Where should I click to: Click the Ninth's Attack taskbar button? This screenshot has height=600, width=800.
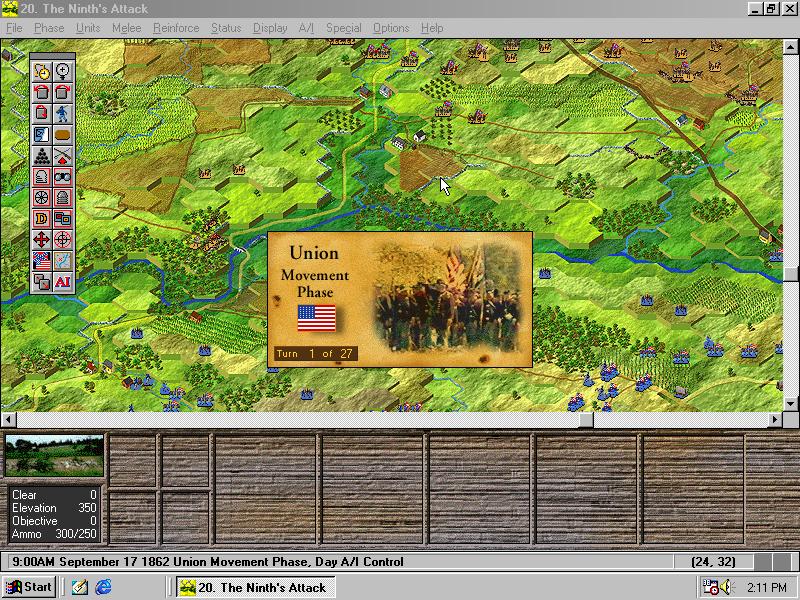click(254, 587)
